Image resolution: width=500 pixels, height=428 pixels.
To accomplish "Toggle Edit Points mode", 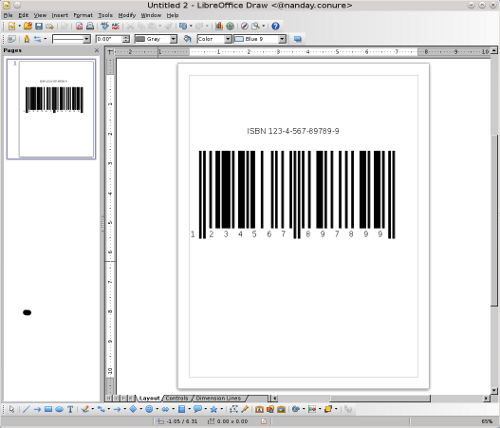I will [234, 409].
